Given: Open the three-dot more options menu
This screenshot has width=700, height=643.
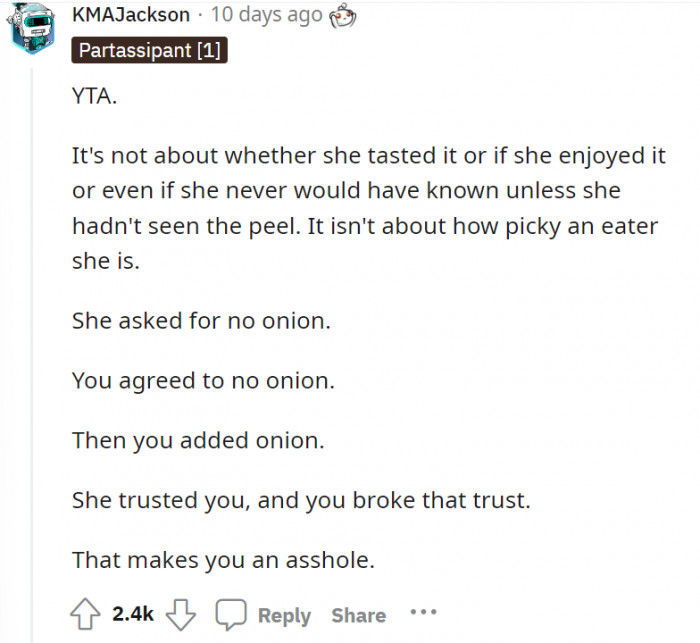Looking at the screenshot, I should point(423,612).
